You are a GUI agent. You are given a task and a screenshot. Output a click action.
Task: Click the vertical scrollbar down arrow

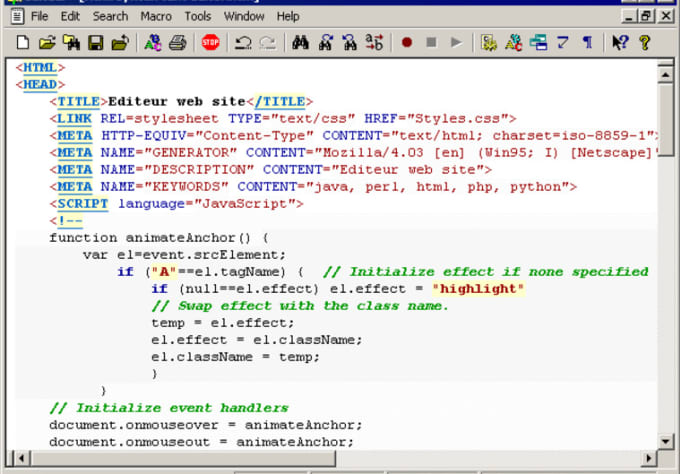tap(665, 441)
